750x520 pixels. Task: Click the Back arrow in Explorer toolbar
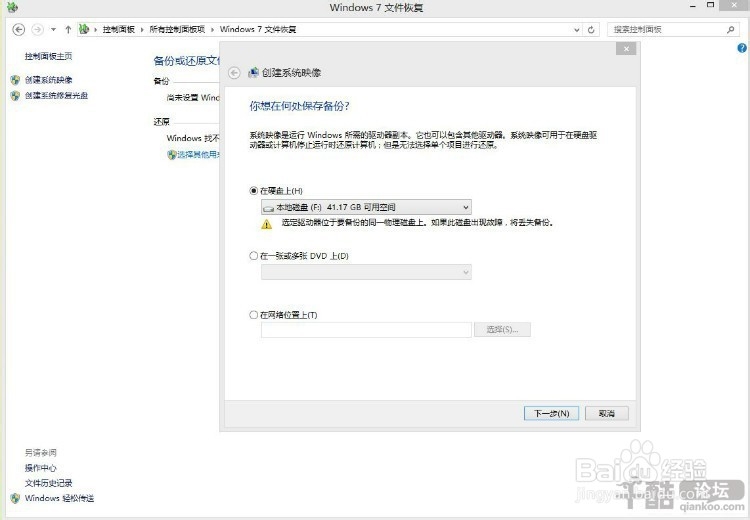coord(18,30)
